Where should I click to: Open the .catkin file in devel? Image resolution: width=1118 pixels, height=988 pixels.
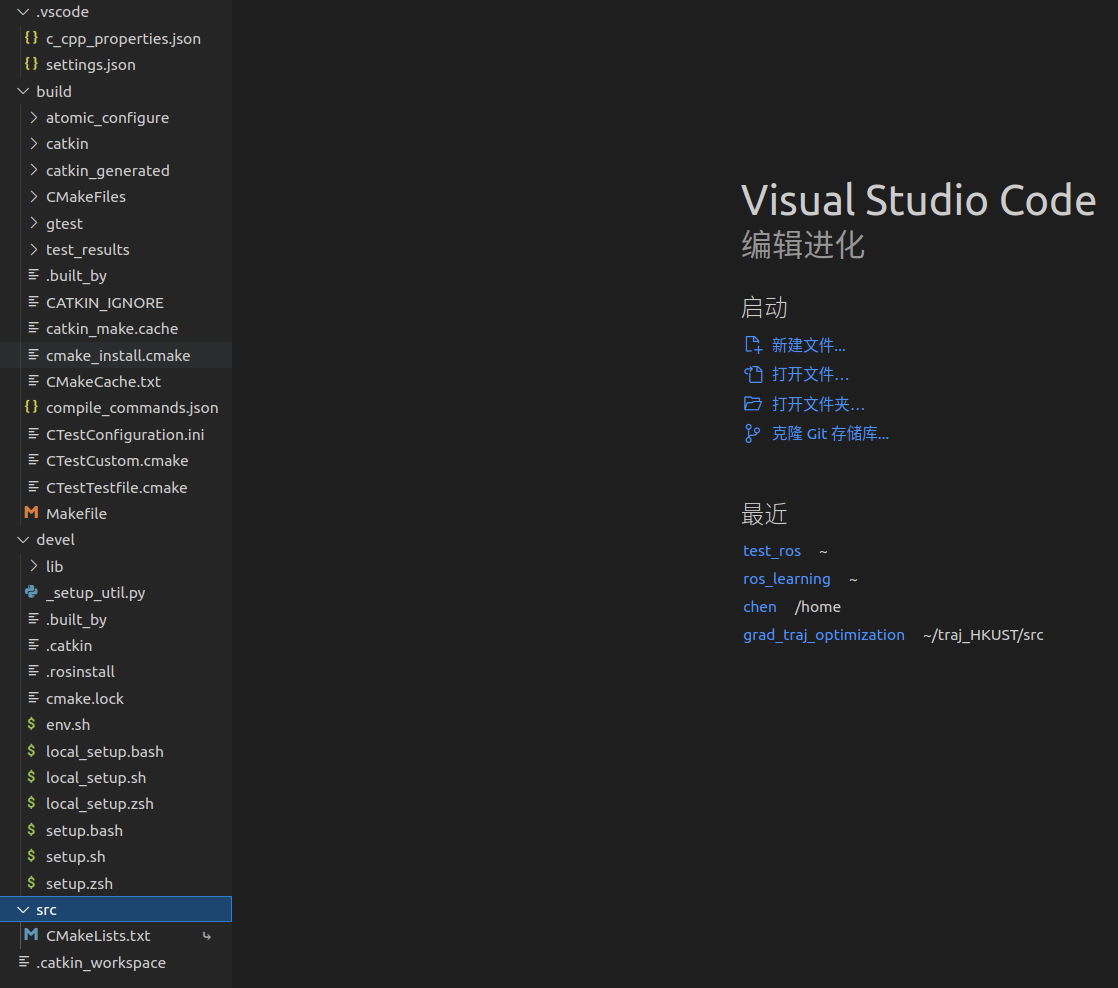coord(69,645)
